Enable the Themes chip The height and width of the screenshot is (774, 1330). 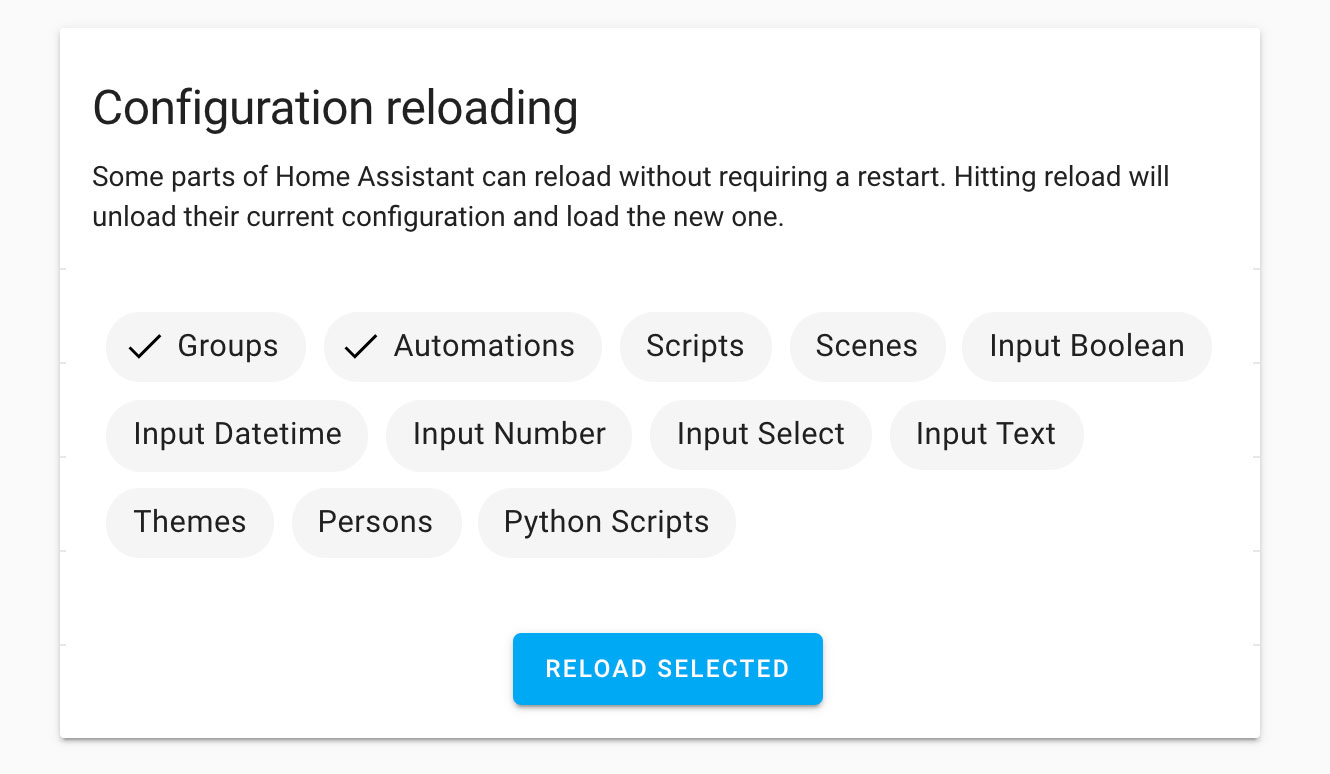click(x=190, y=522)
